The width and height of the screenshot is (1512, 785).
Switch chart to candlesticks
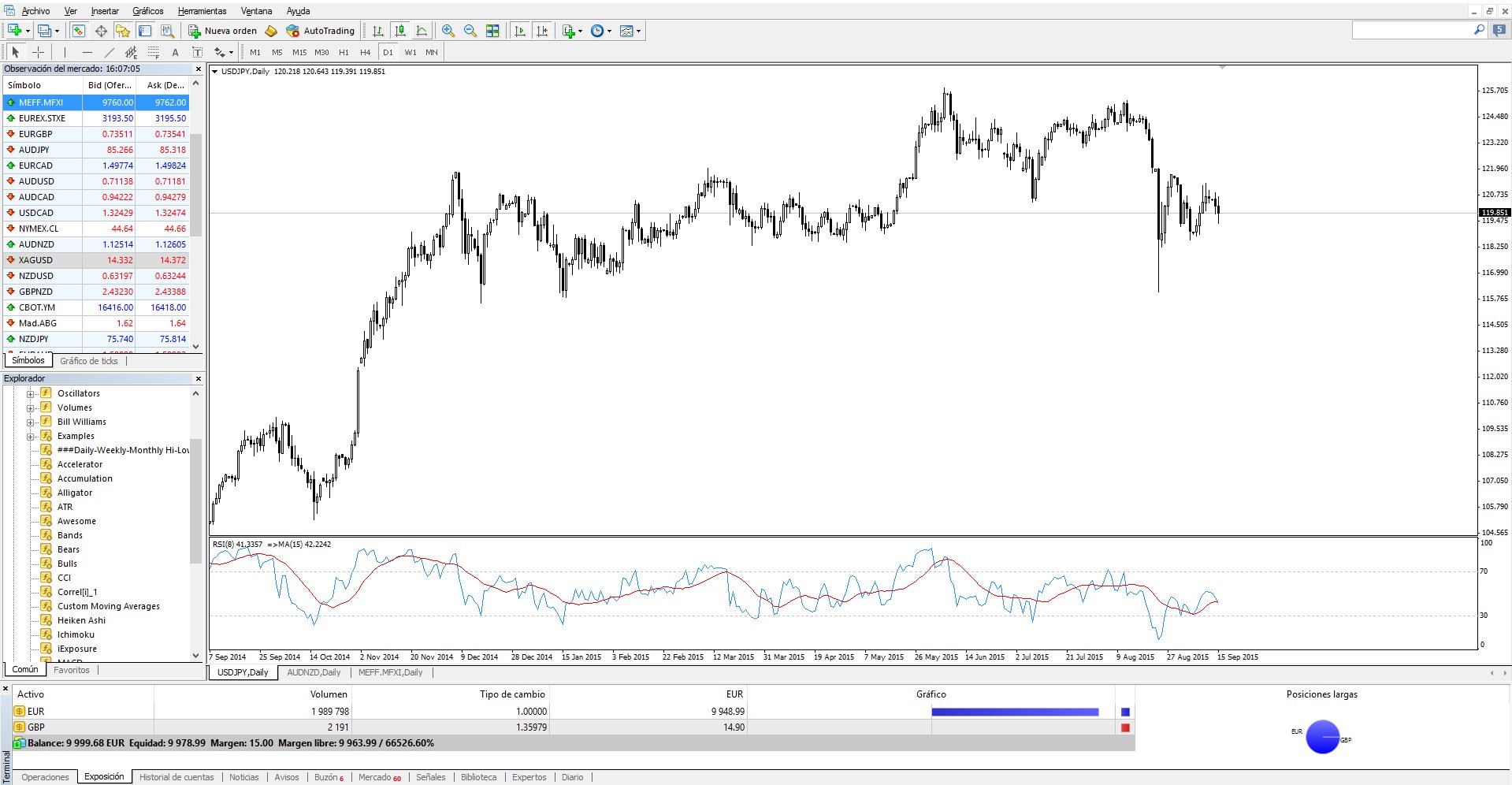[400, 31]
